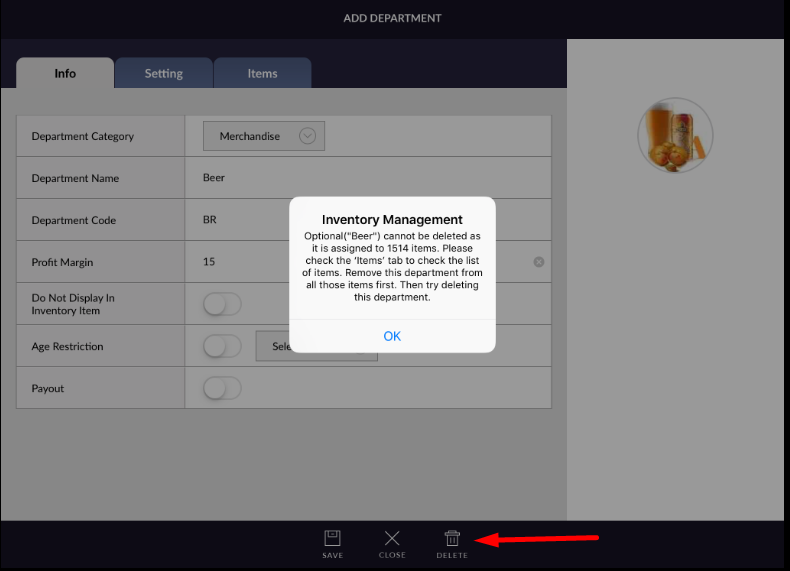Toggle Do Not Display In Inventory Item

click(222, 304)
